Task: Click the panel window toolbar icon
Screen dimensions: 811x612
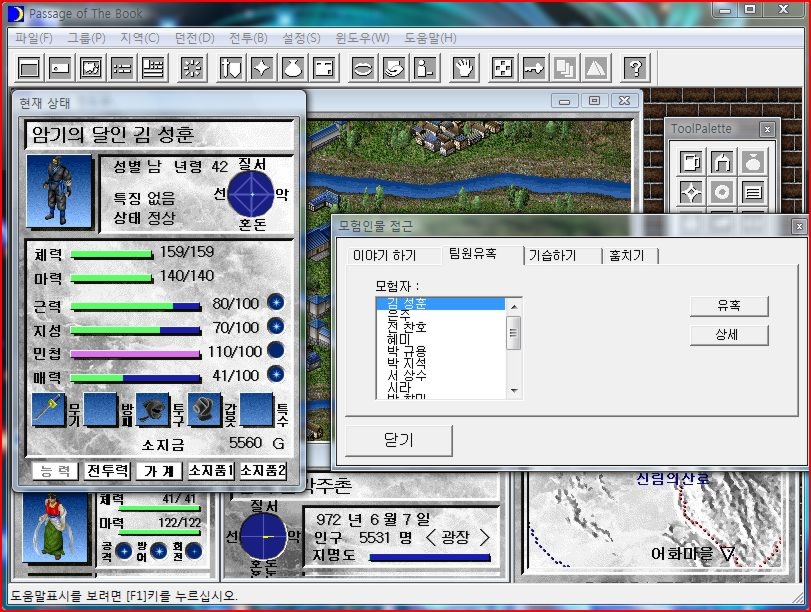Action: (x=324, y=68)
